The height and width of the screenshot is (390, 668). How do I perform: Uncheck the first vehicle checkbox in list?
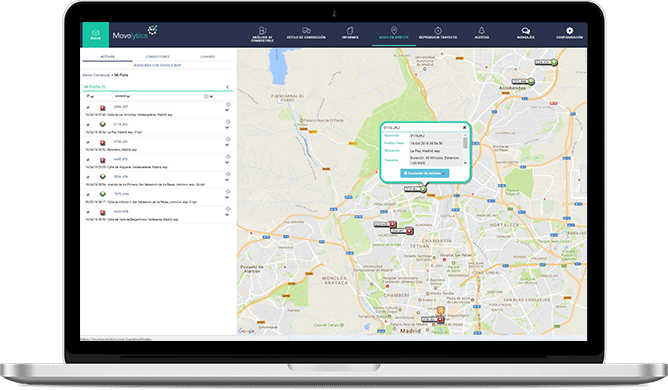[x=88, y=107]
